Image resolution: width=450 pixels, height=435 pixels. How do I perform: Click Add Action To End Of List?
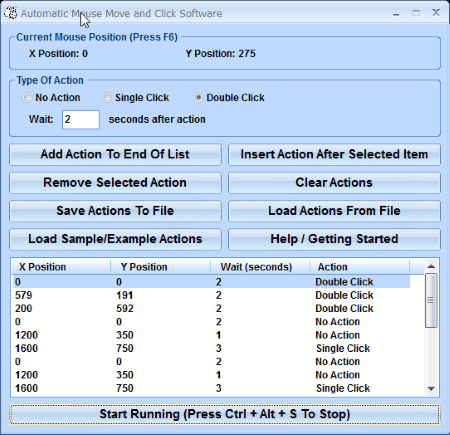coord(115,154)
